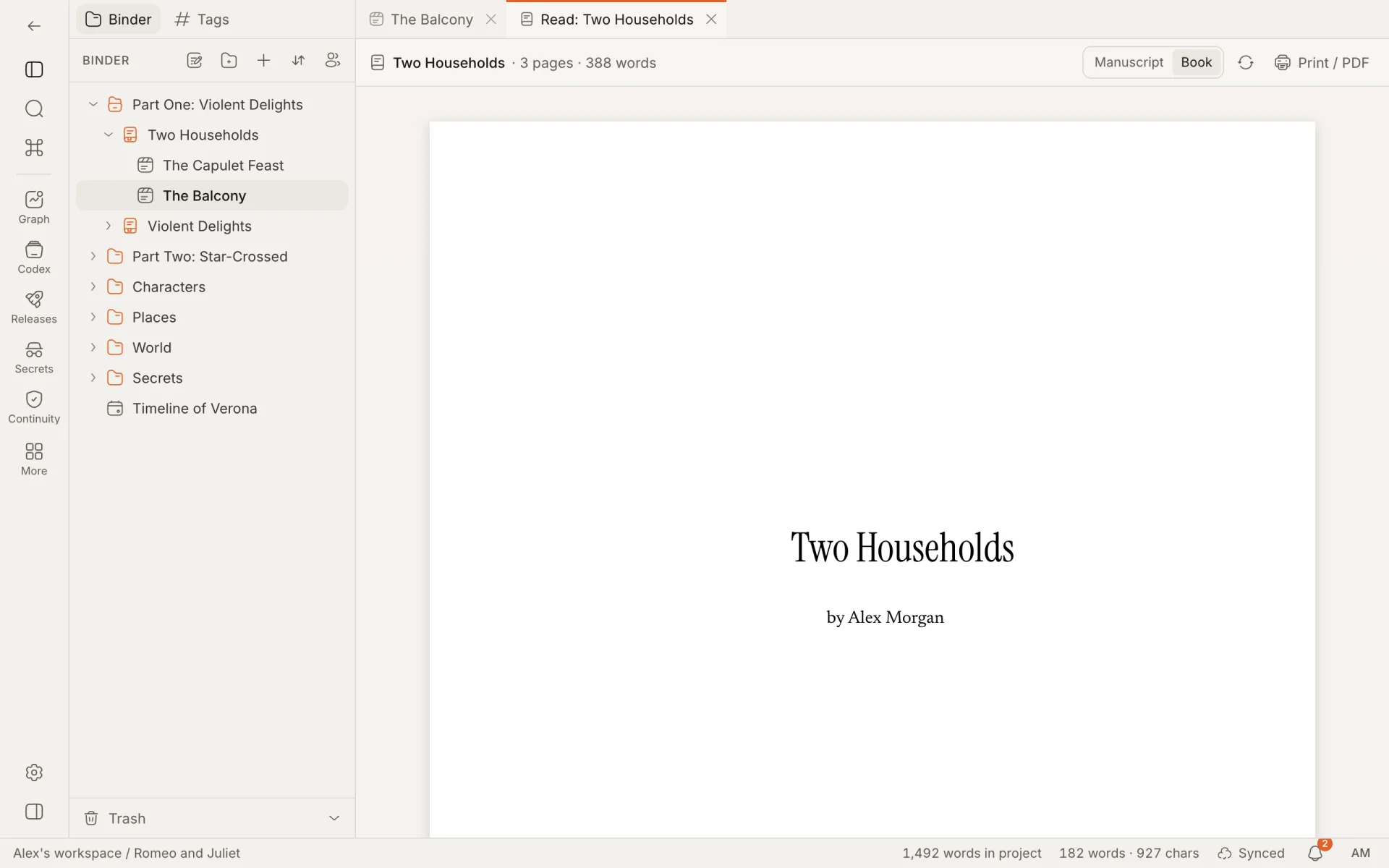Open the Graph view
The height and width of the screenshot is (868, 1389).
pos(34,208)
